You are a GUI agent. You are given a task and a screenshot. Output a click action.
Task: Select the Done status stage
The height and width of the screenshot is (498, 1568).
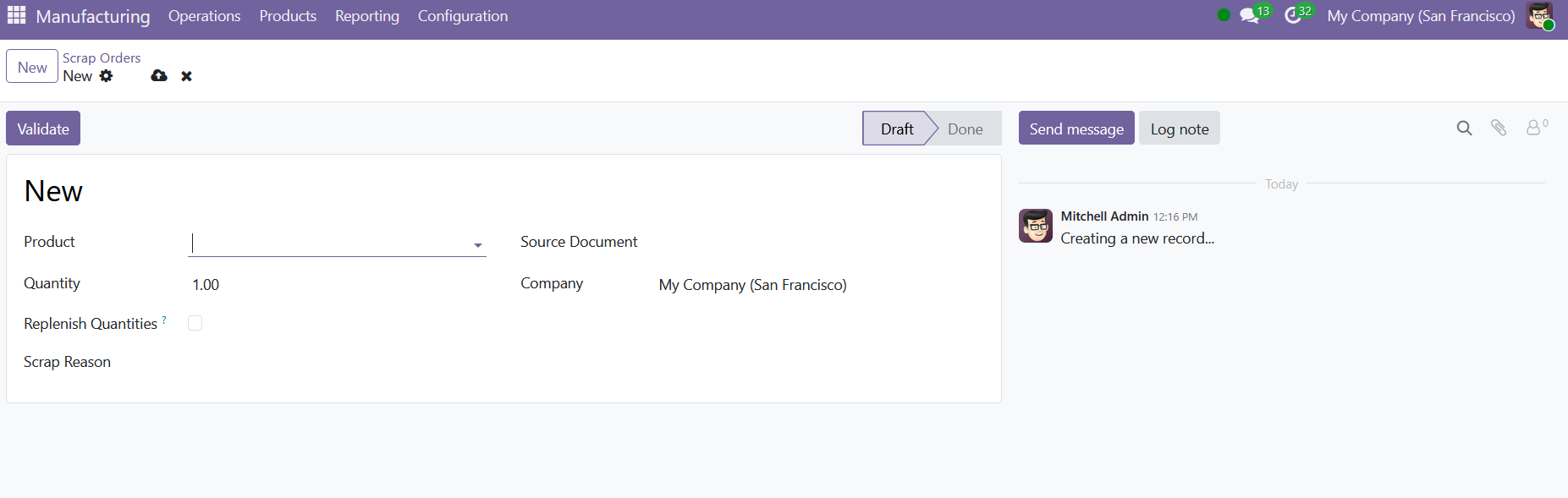coord(966,129)
